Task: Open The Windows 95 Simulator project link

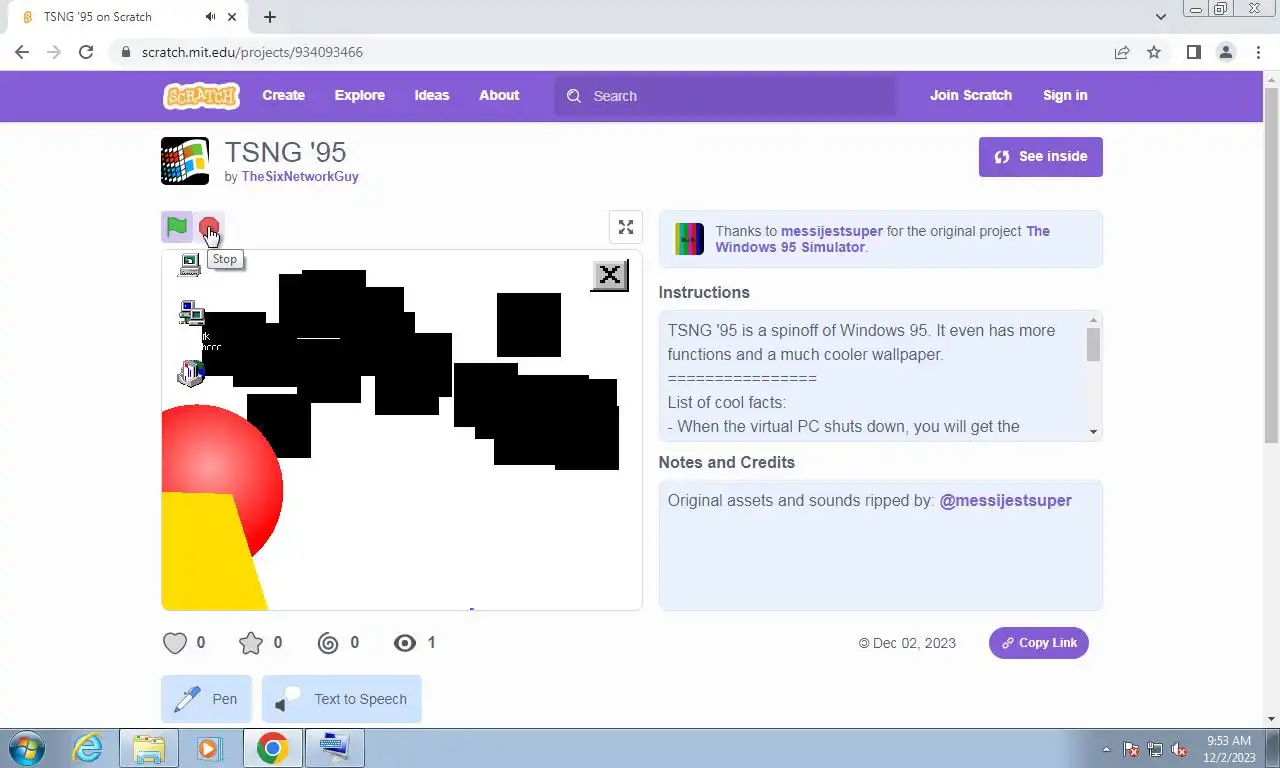Action: (x=883, y=239)
